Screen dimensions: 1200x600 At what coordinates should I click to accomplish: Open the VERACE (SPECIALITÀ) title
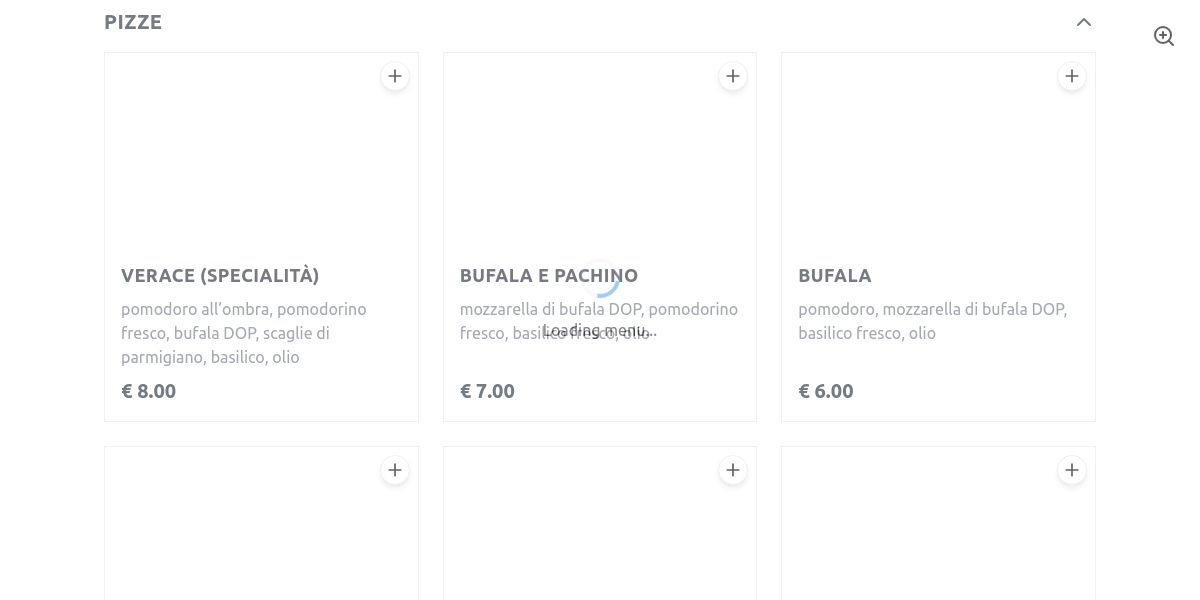[x=220, y=275]
